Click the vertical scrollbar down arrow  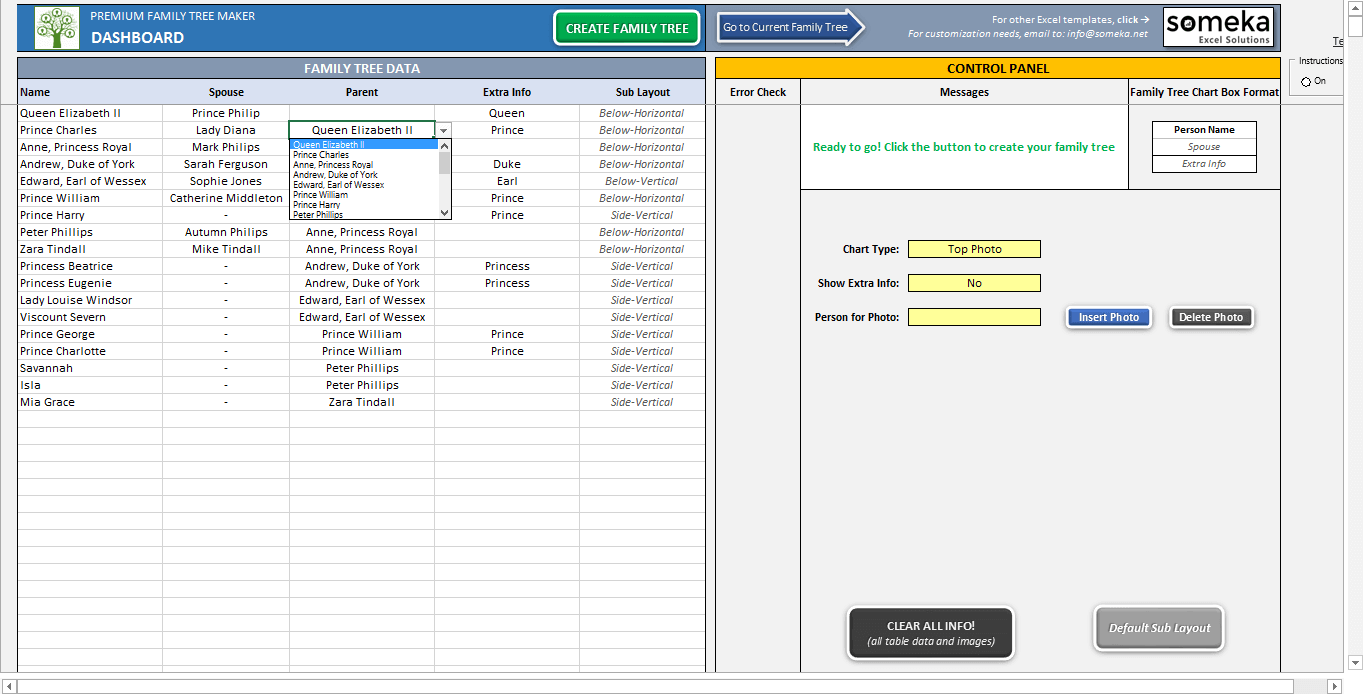[1356, 662]
